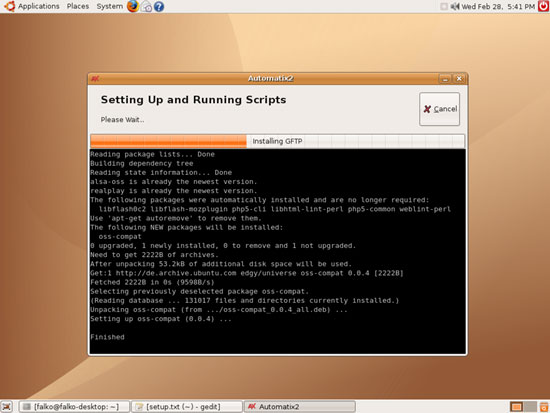Open the Places menu
The height and width of the screenshot is (413, 550).
click(x=78, y=6)
